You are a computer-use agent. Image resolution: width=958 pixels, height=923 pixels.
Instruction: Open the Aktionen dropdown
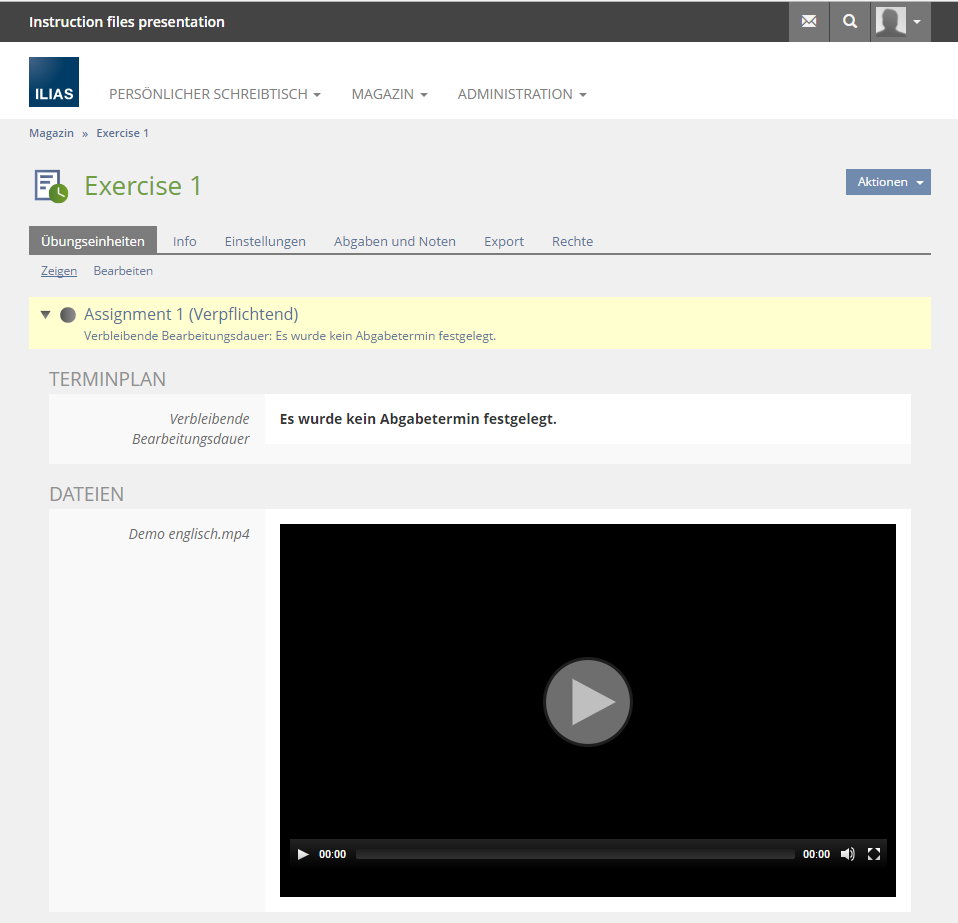click(888, 182)
